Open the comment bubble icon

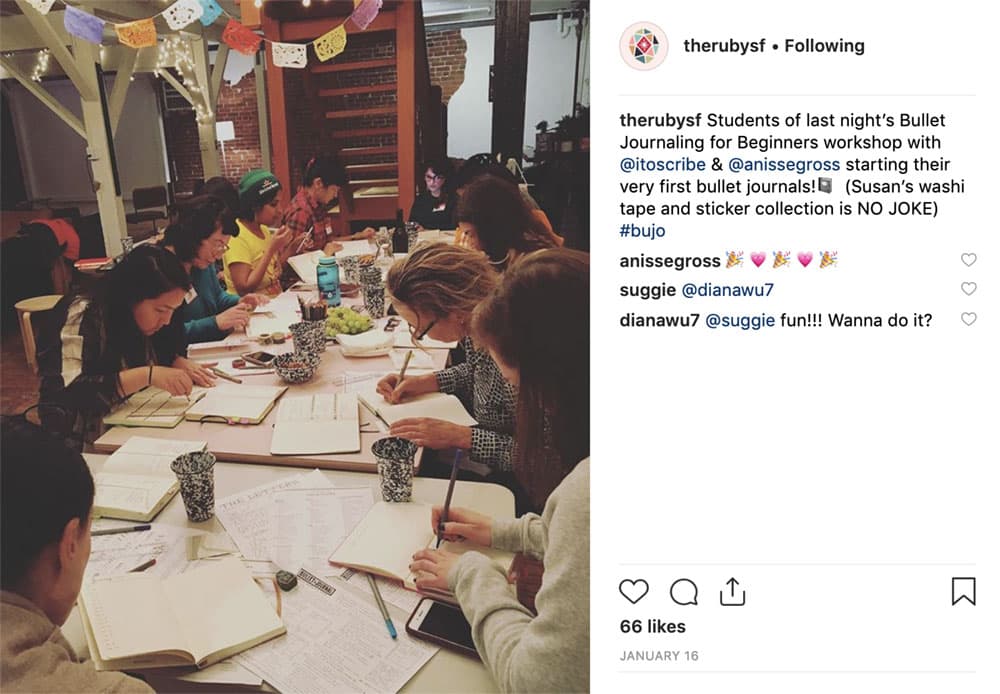tap(684, 592)
